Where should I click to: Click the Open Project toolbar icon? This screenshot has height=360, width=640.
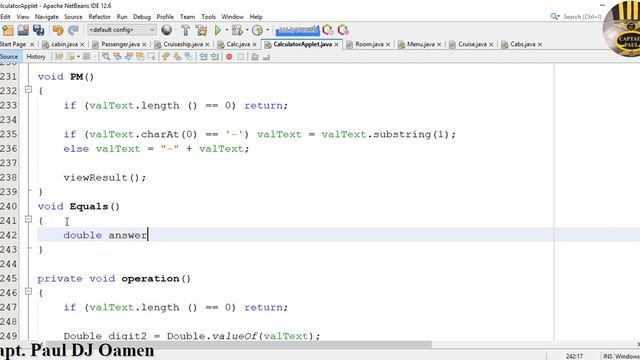pyautogui.click(x=23, y=30)
